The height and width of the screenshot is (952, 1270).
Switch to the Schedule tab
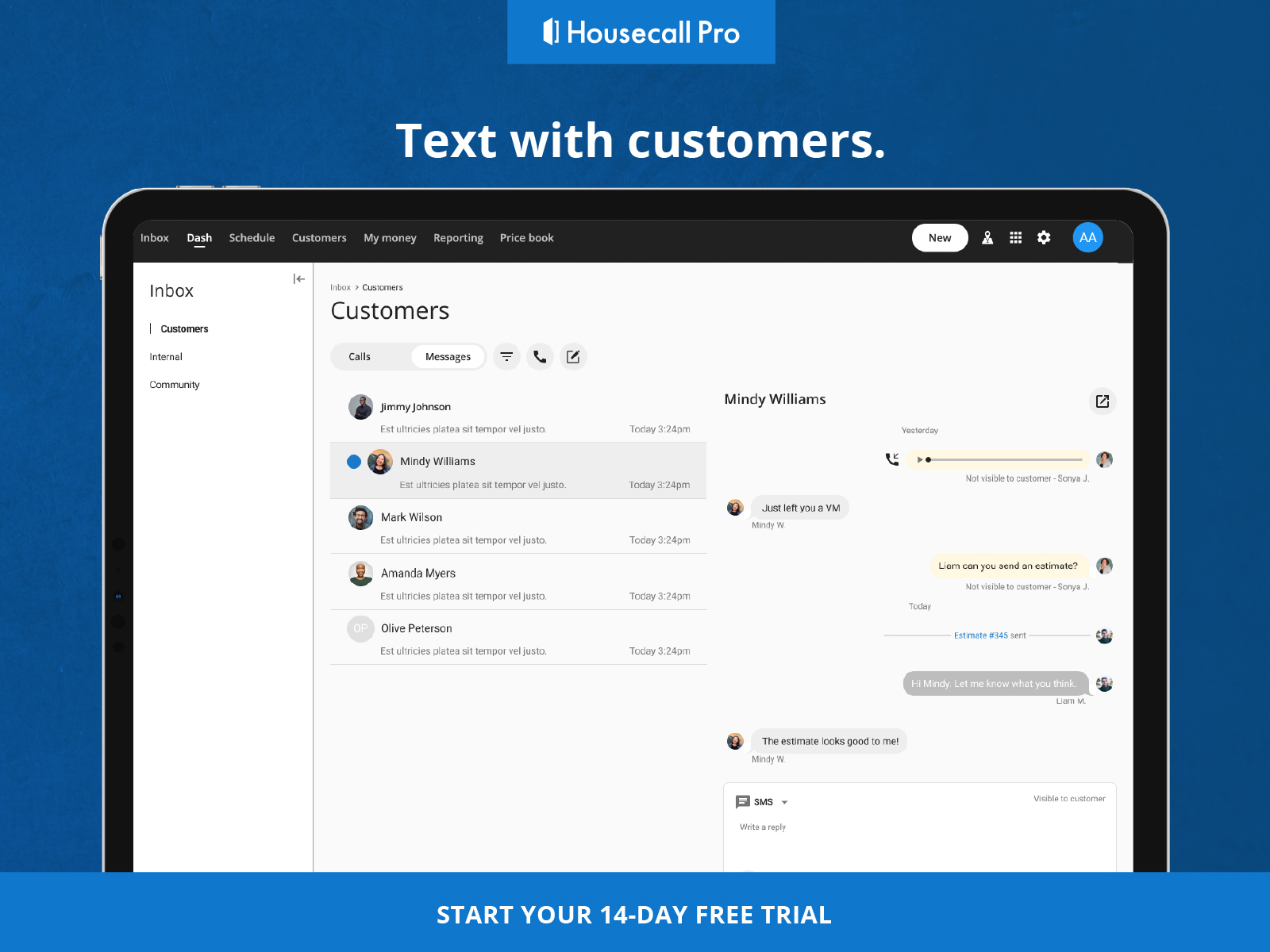(252, 237)
